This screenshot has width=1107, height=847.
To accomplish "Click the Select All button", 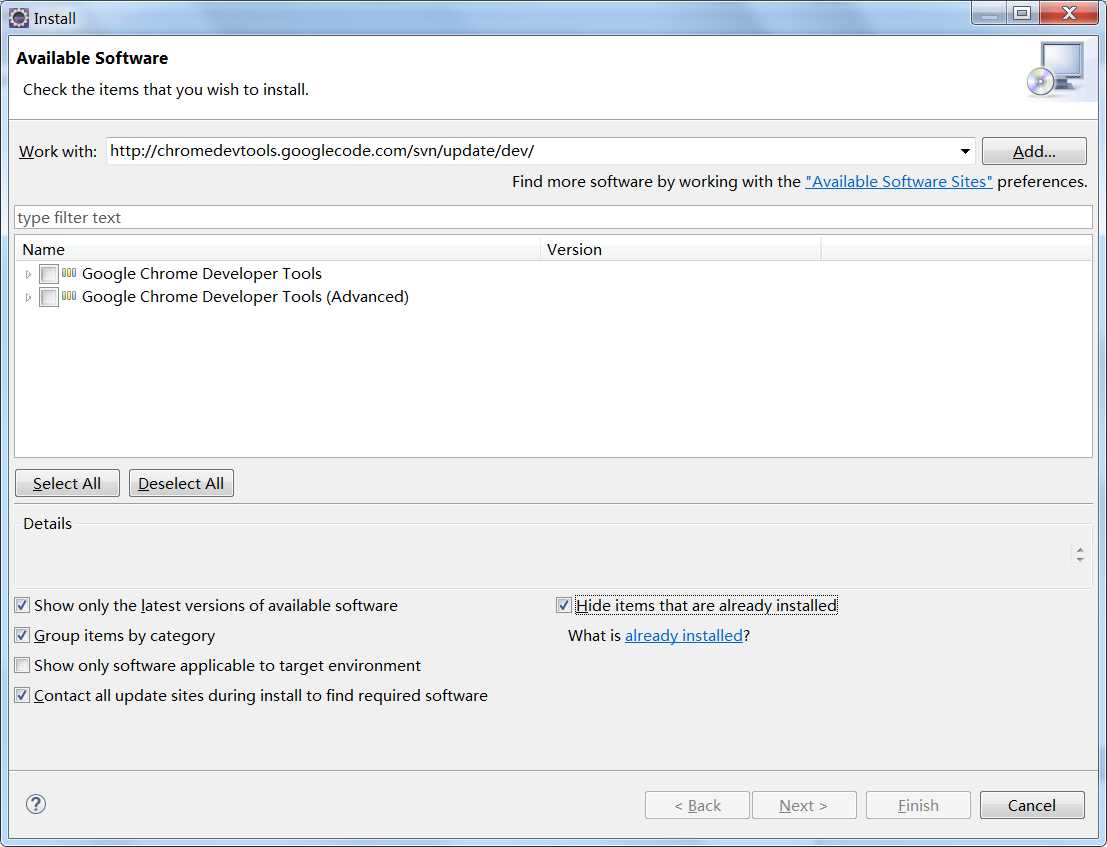I will point(67,483).
